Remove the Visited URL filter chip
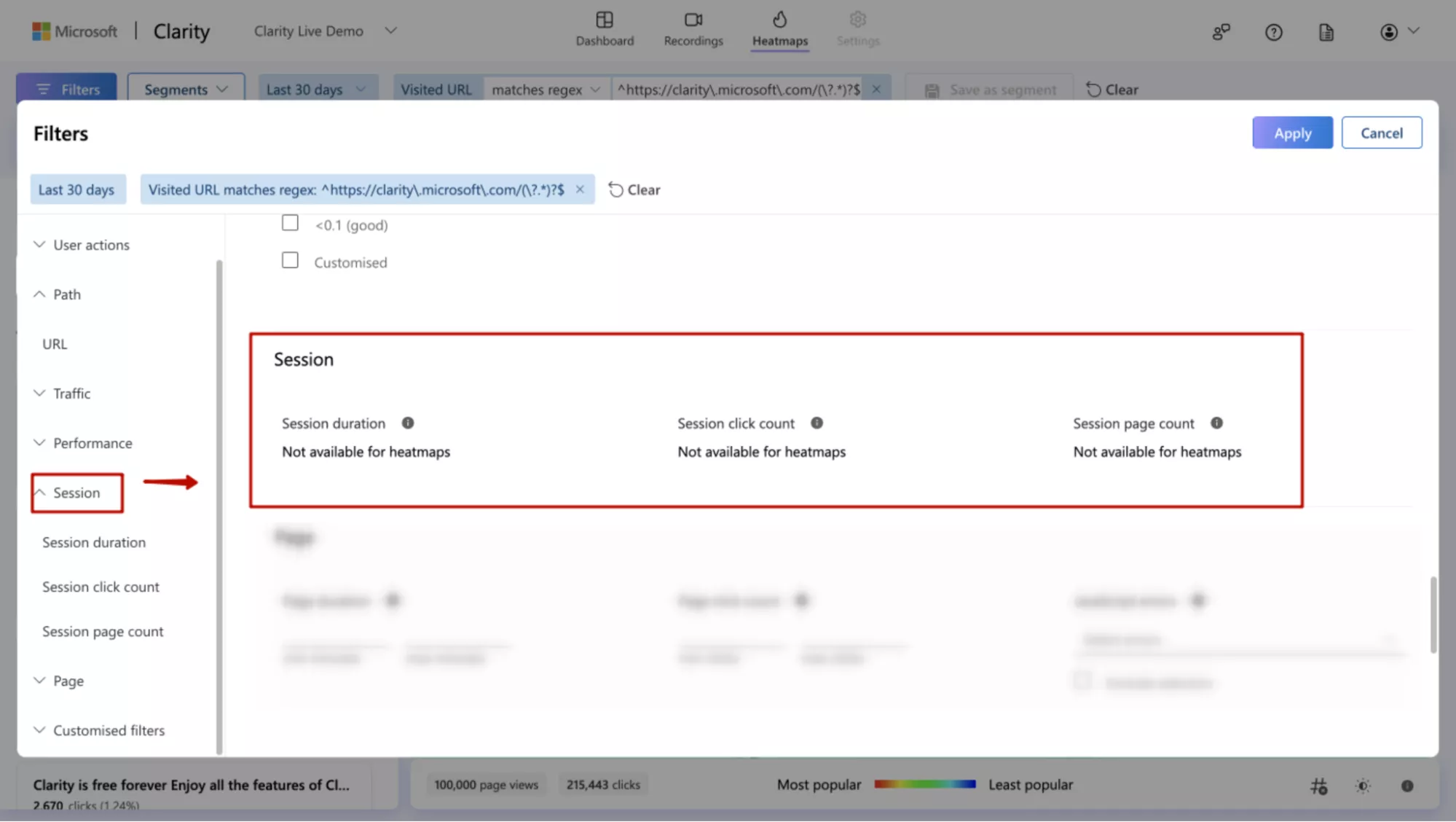The width and height of the screenshot is (1456, 822). click(580, 189)
